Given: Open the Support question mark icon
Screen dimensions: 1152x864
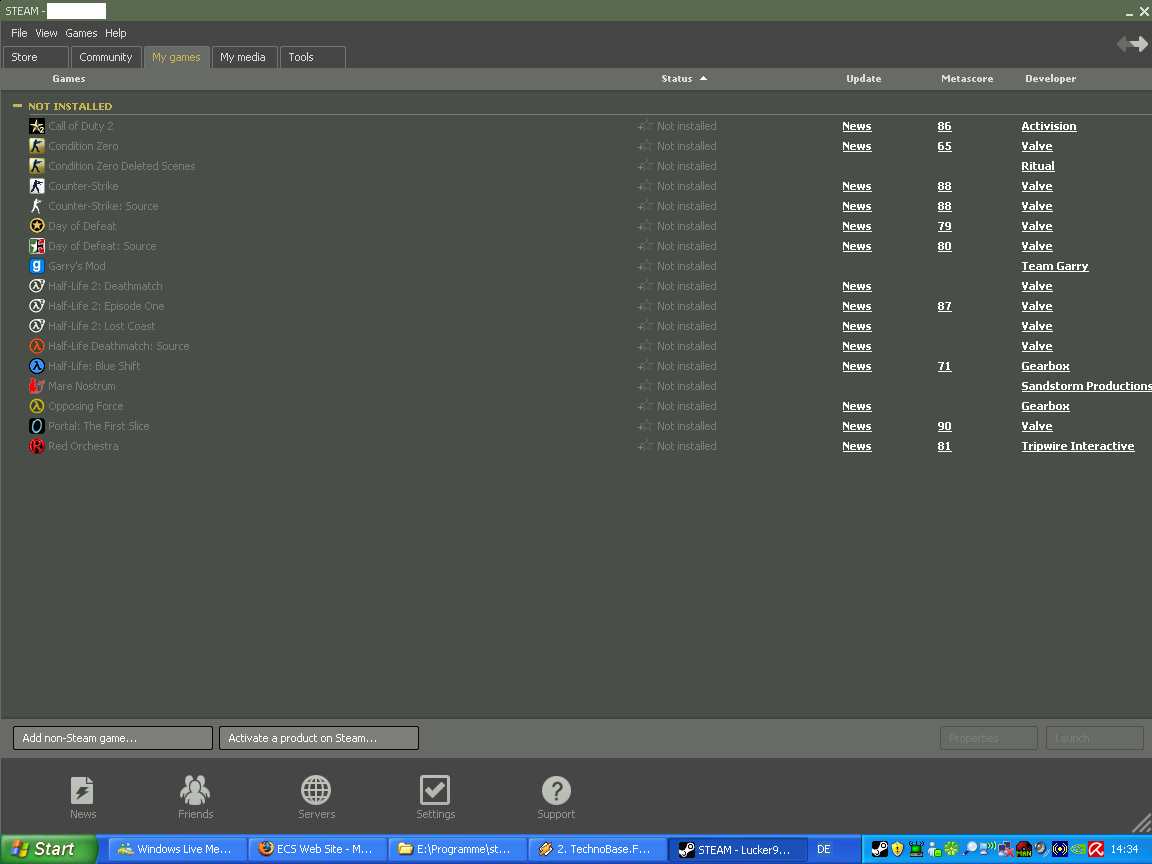Looking at the screenshot, I should point(556,791).
